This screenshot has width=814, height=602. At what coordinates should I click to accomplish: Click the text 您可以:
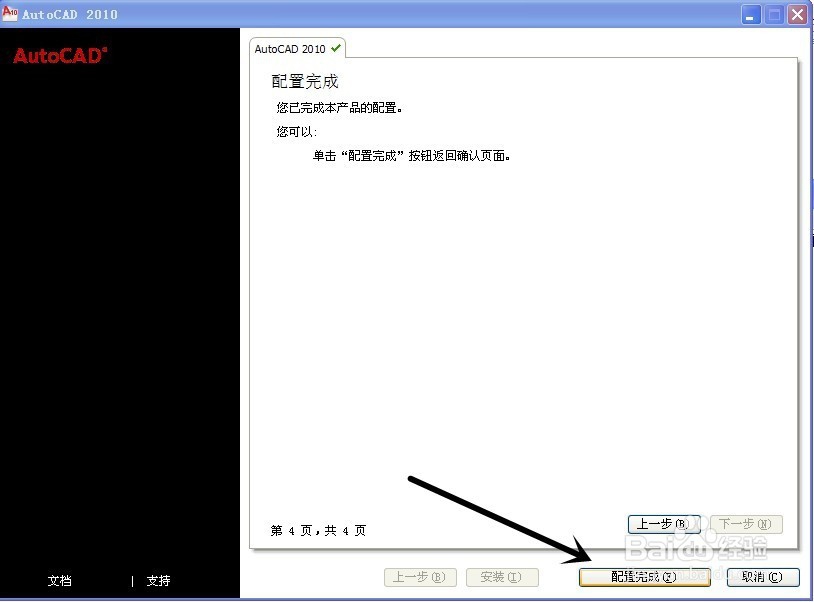click(x=296, y=131)
